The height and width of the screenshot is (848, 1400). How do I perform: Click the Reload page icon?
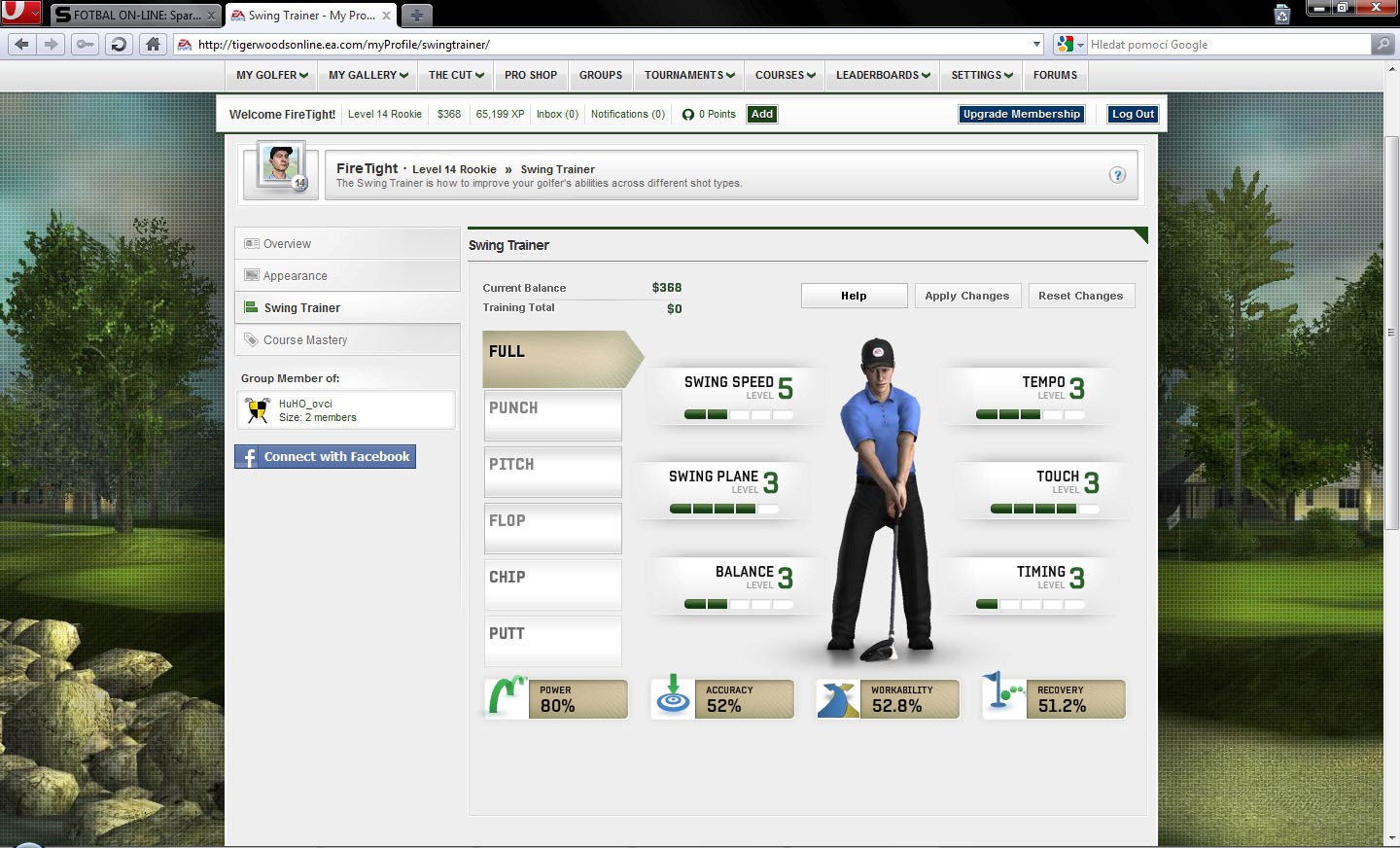[119, 44]
